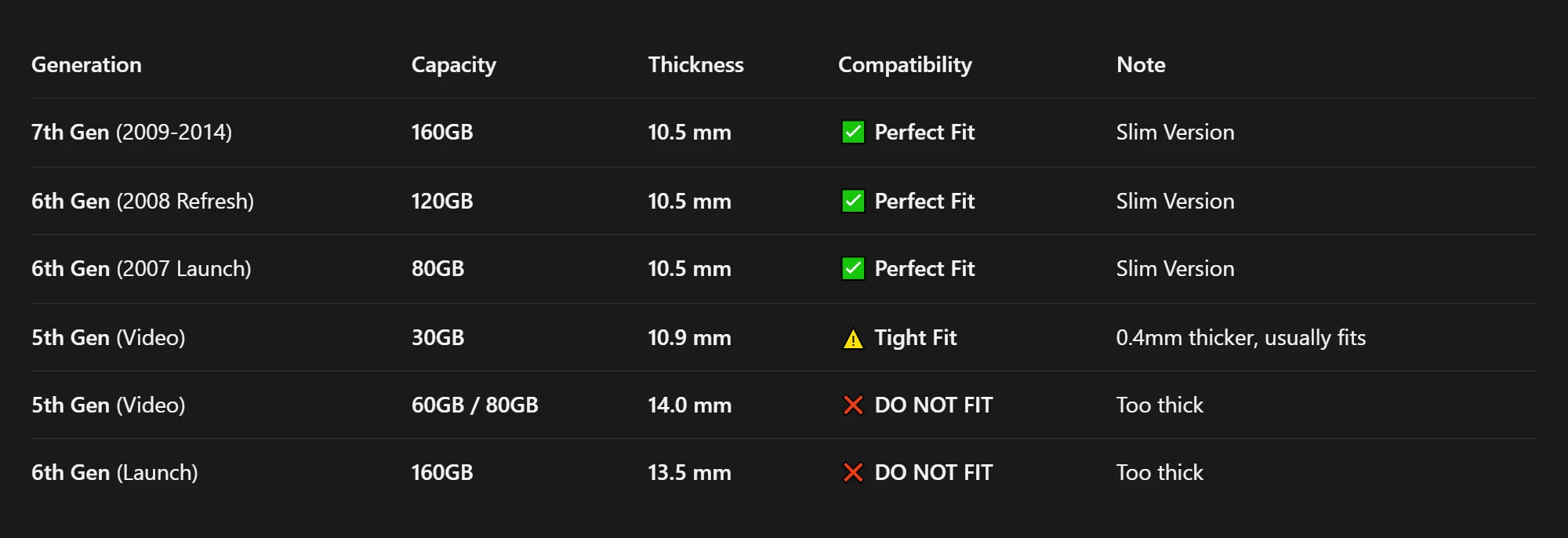Click the green checkmark icon for 160GB 7th Gen
The height and width of the screenshot is (538, 1568).
tap(853, 132)
